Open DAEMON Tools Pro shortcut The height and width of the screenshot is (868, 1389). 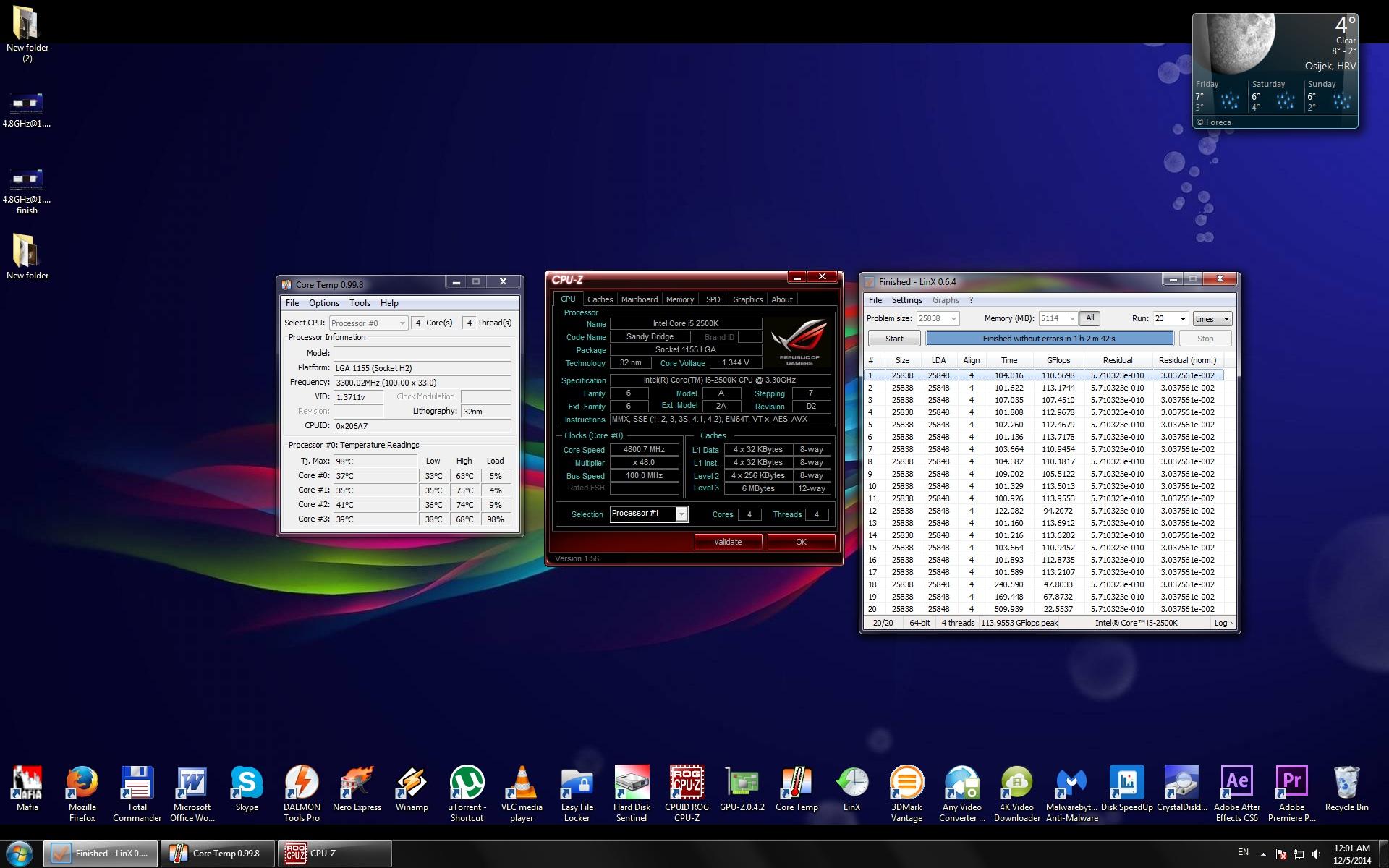pos(302,793)
